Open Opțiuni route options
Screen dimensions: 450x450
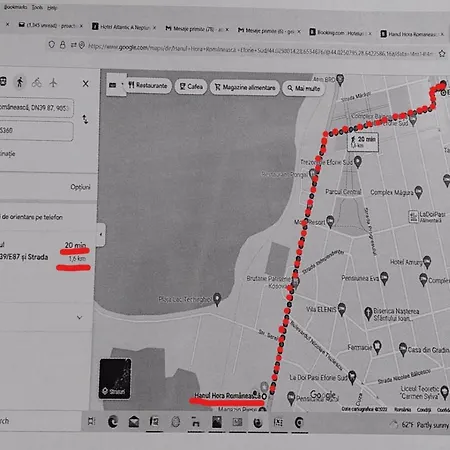(x=80, y=187)
